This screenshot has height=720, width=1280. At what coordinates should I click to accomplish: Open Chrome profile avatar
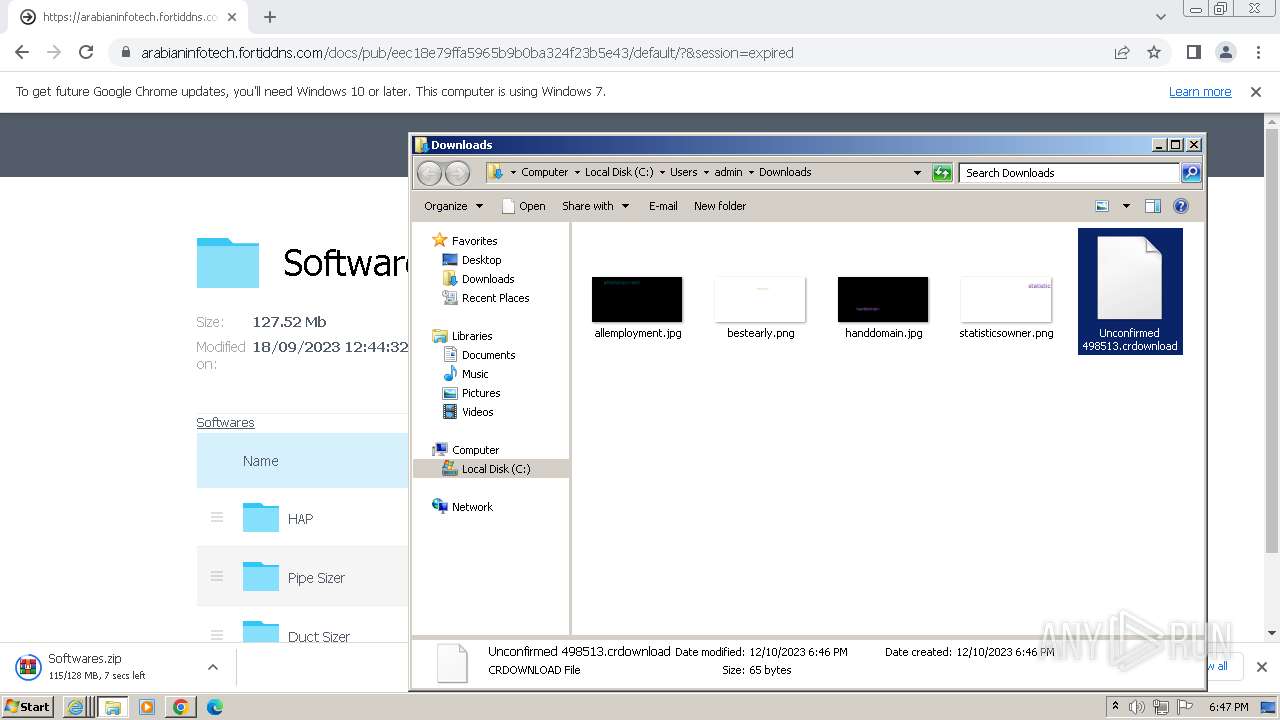(1226, 52)
